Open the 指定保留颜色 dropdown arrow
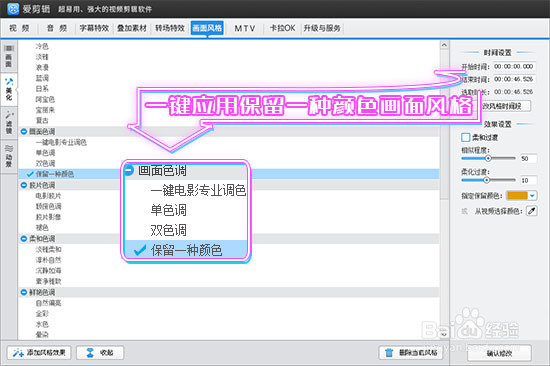550x366 pixels. tap(533, 196)
